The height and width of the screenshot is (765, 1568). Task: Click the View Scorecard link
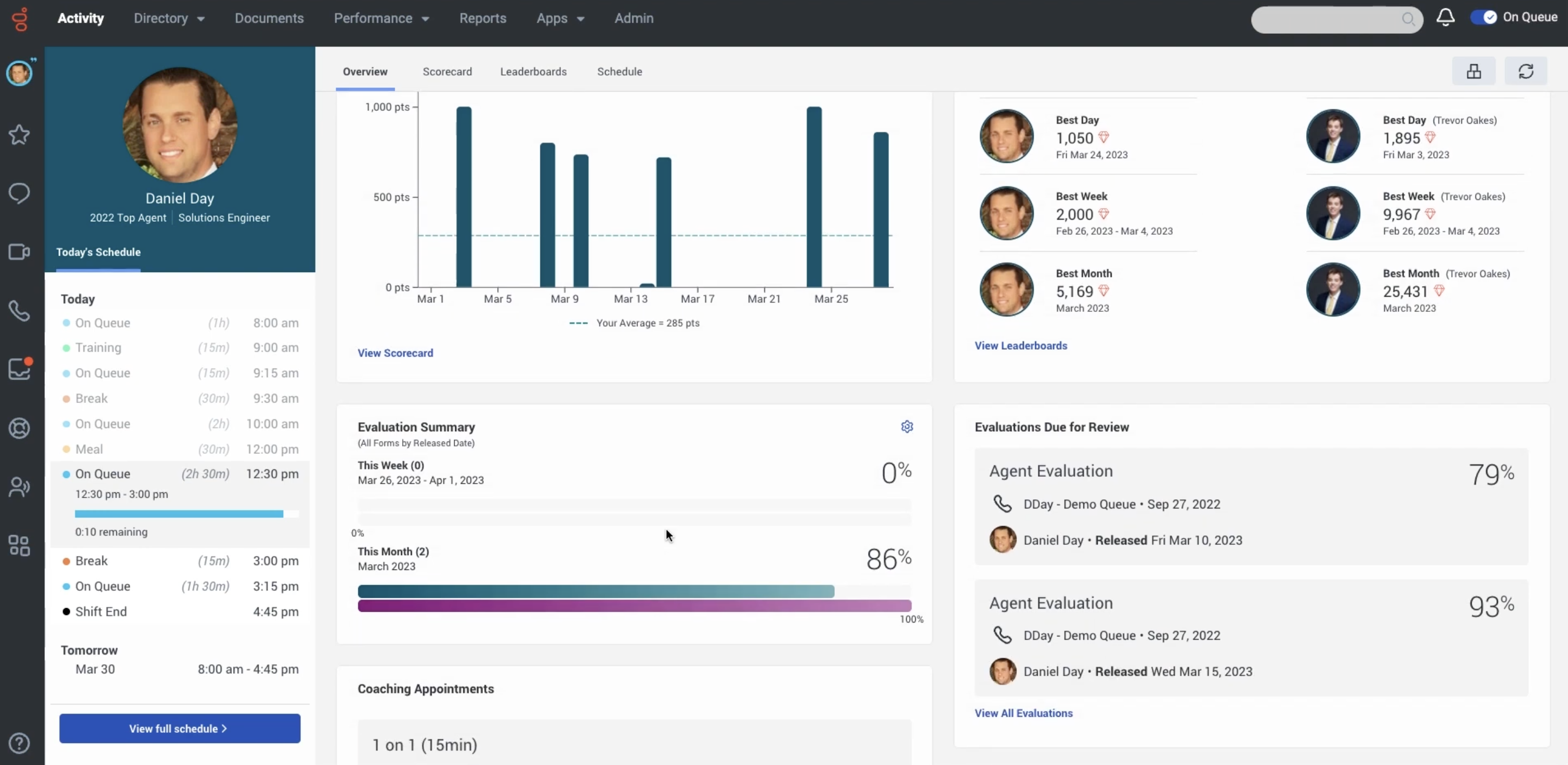click(395, 352)
